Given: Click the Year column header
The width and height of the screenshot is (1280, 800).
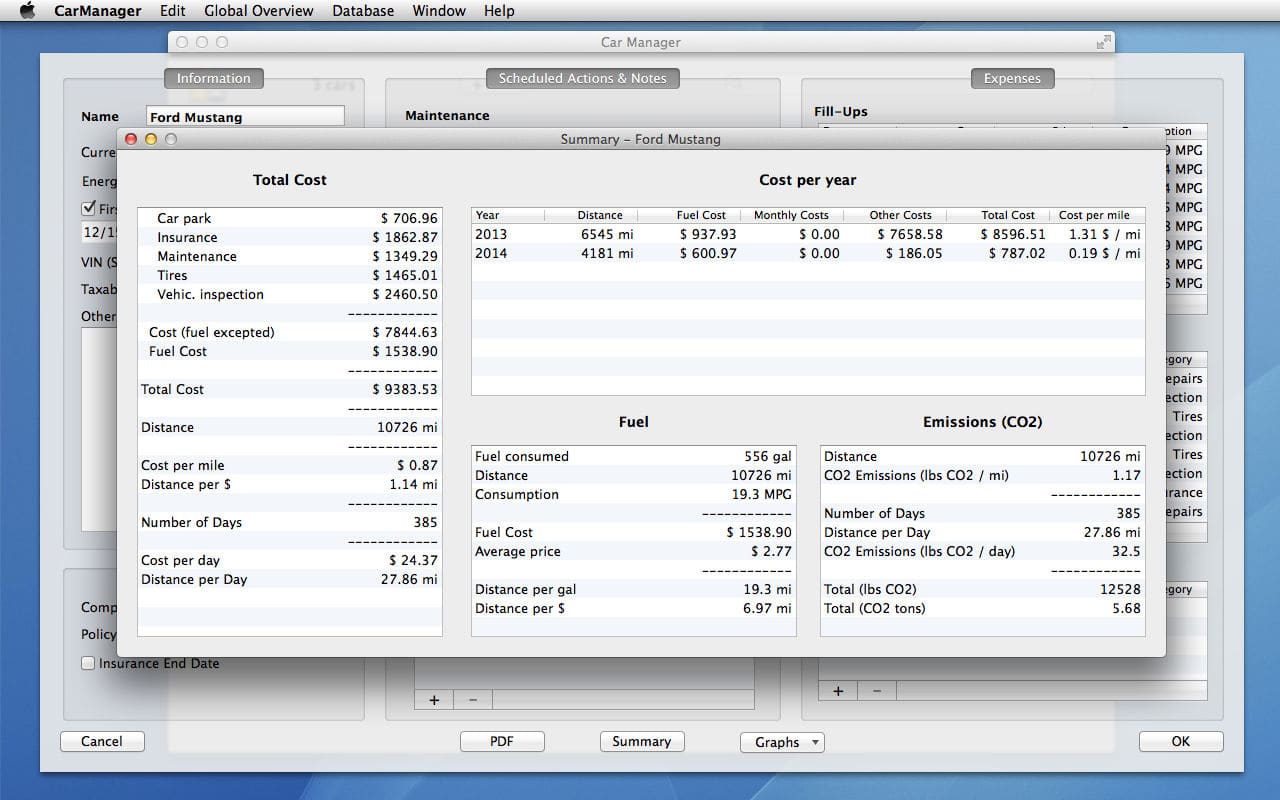Looking at the screenshot, I should click(x=508, y=215).
